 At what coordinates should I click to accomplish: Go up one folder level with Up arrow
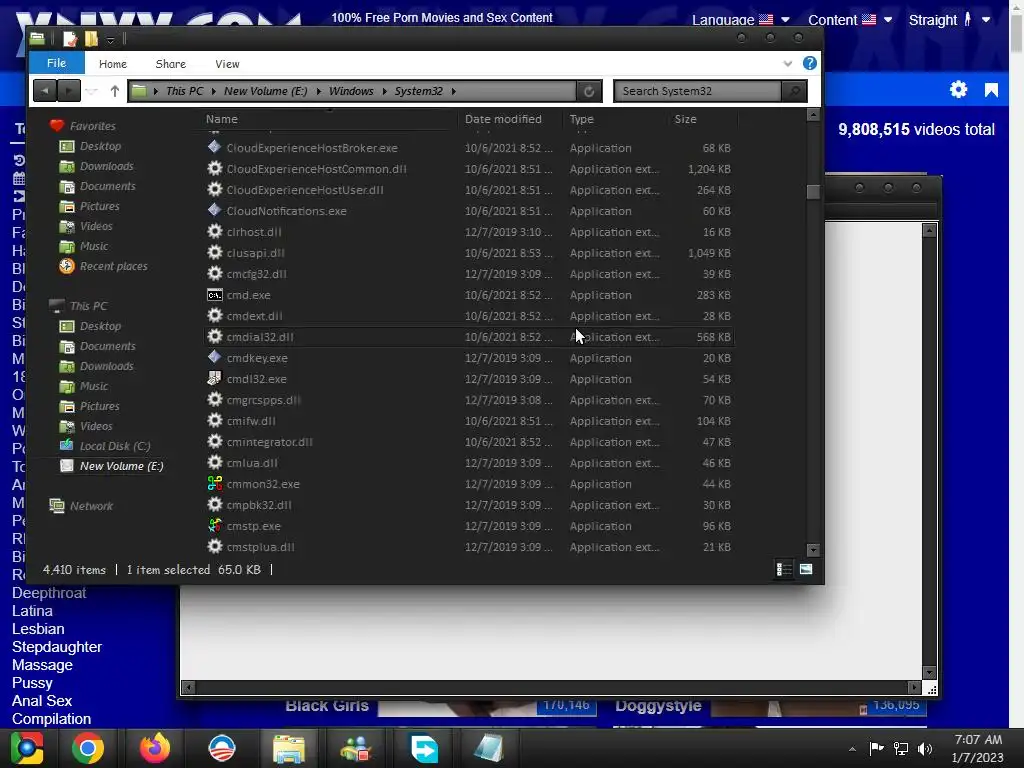(x=115, y=91)
